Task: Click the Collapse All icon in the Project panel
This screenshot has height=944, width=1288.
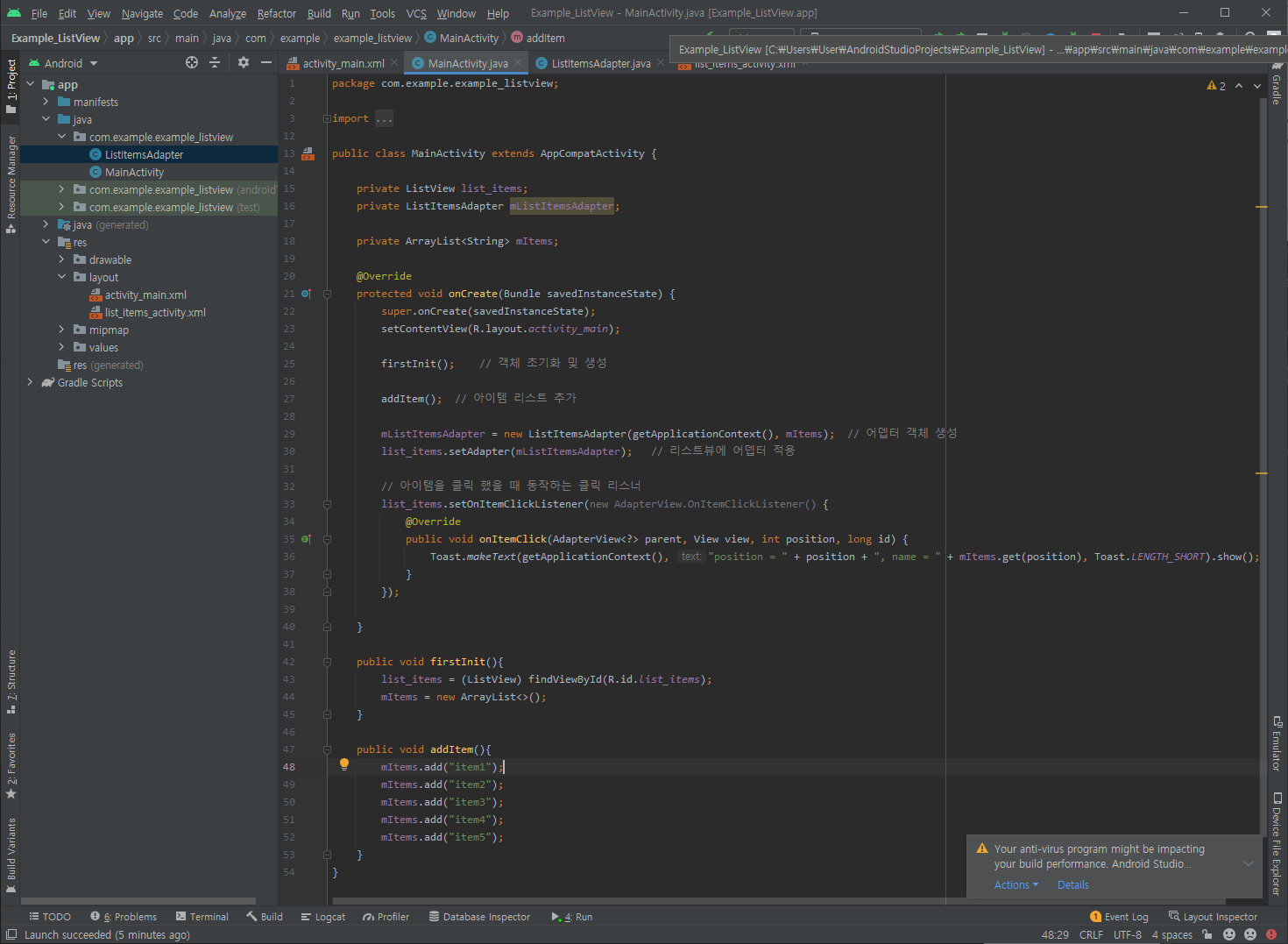Action: [x=215, y=62]
